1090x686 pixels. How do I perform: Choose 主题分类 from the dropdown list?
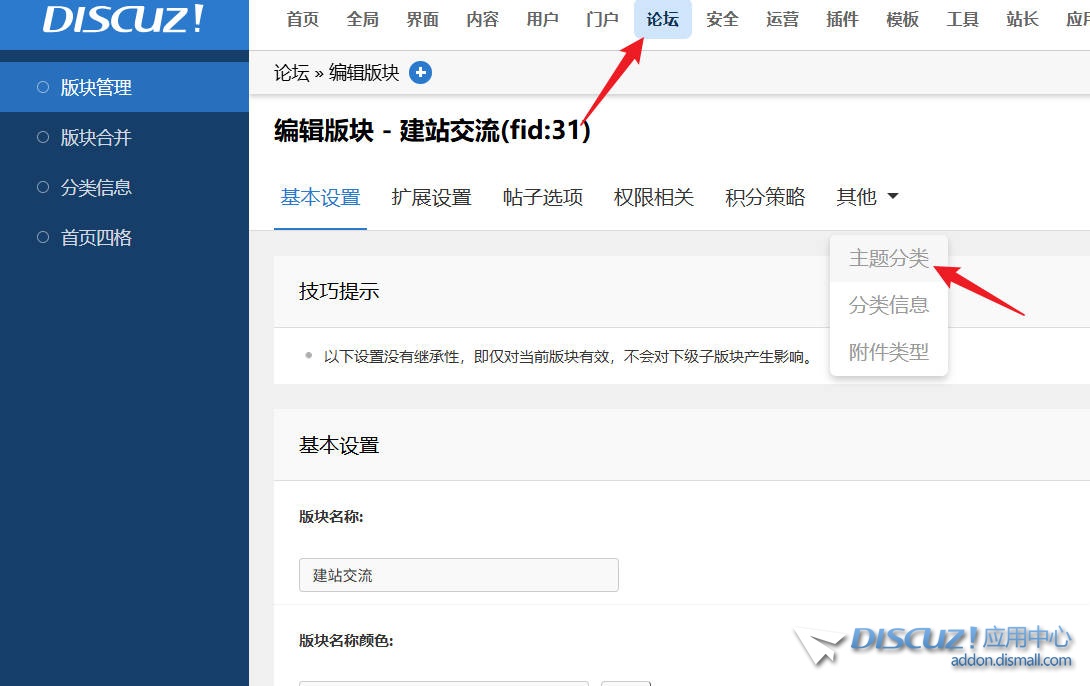pyautogui.click(x=888, y=258)
